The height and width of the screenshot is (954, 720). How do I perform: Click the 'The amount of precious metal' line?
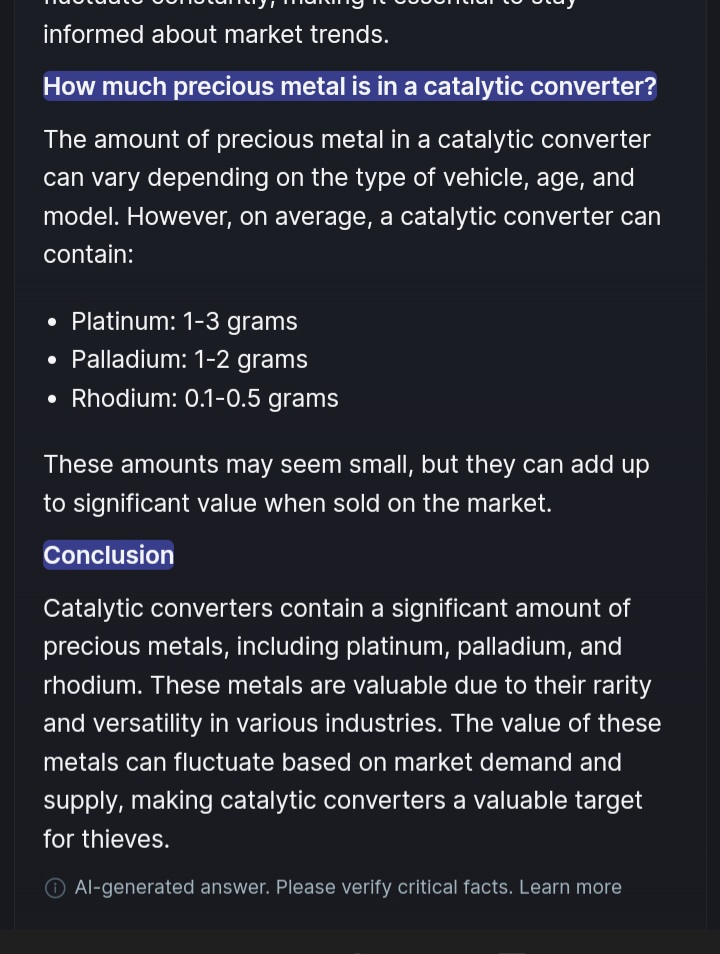click(346, 139)
